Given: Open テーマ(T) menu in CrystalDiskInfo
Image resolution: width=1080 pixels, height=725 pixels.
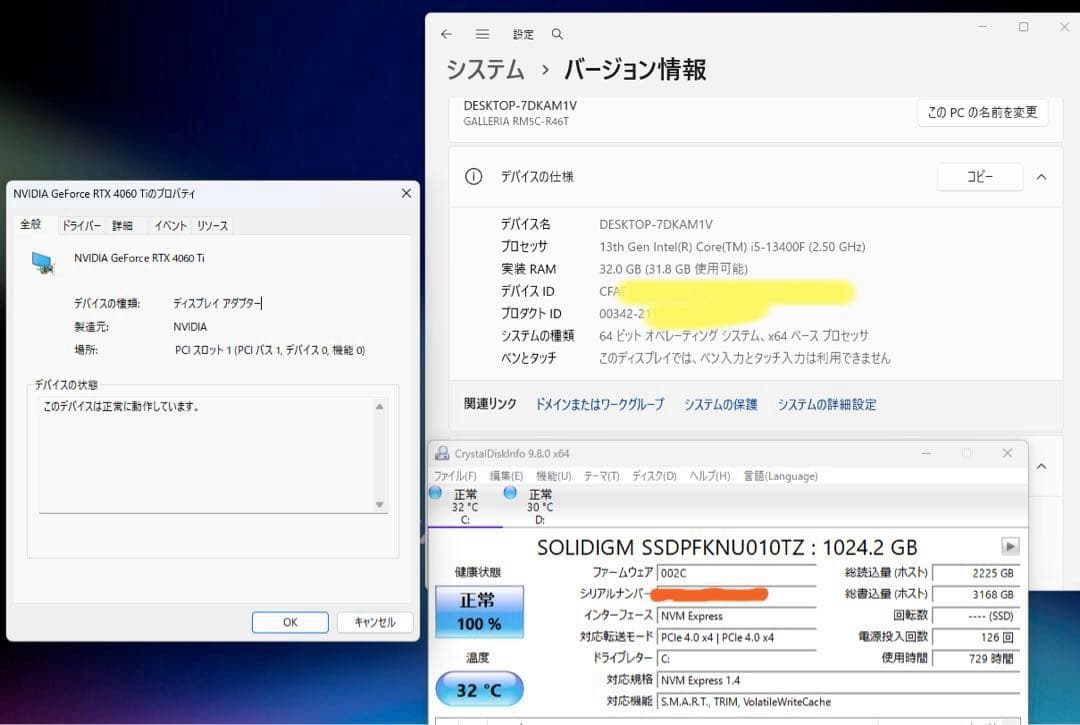Looking at the screenshot, I should coord(601,476).
